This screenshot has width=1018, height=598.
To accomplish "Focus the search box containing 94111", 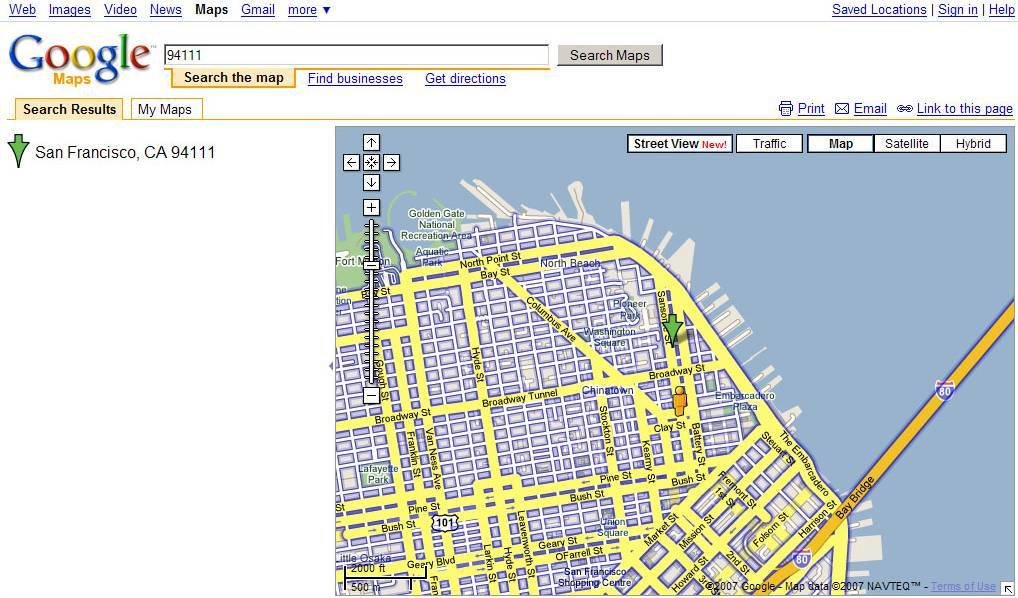I will [356, 55].
